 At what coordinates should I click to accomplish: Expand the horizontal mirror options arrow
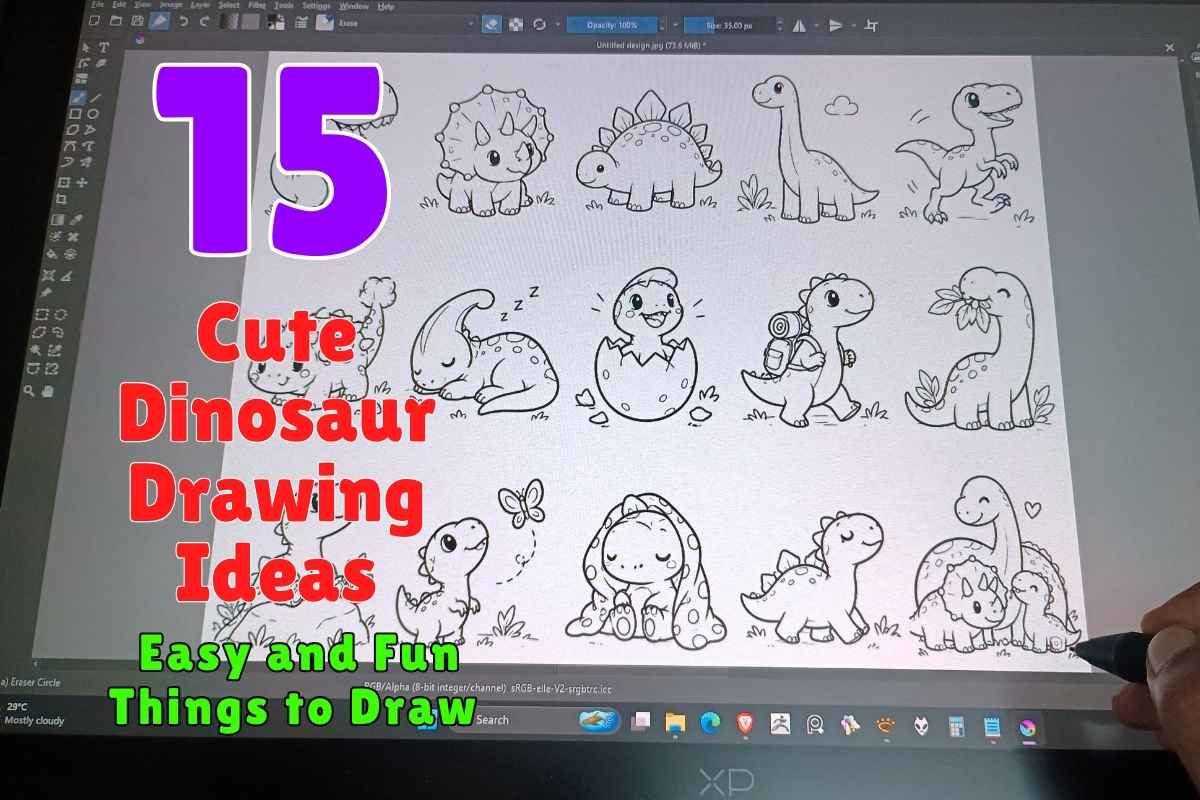[816, 26]
